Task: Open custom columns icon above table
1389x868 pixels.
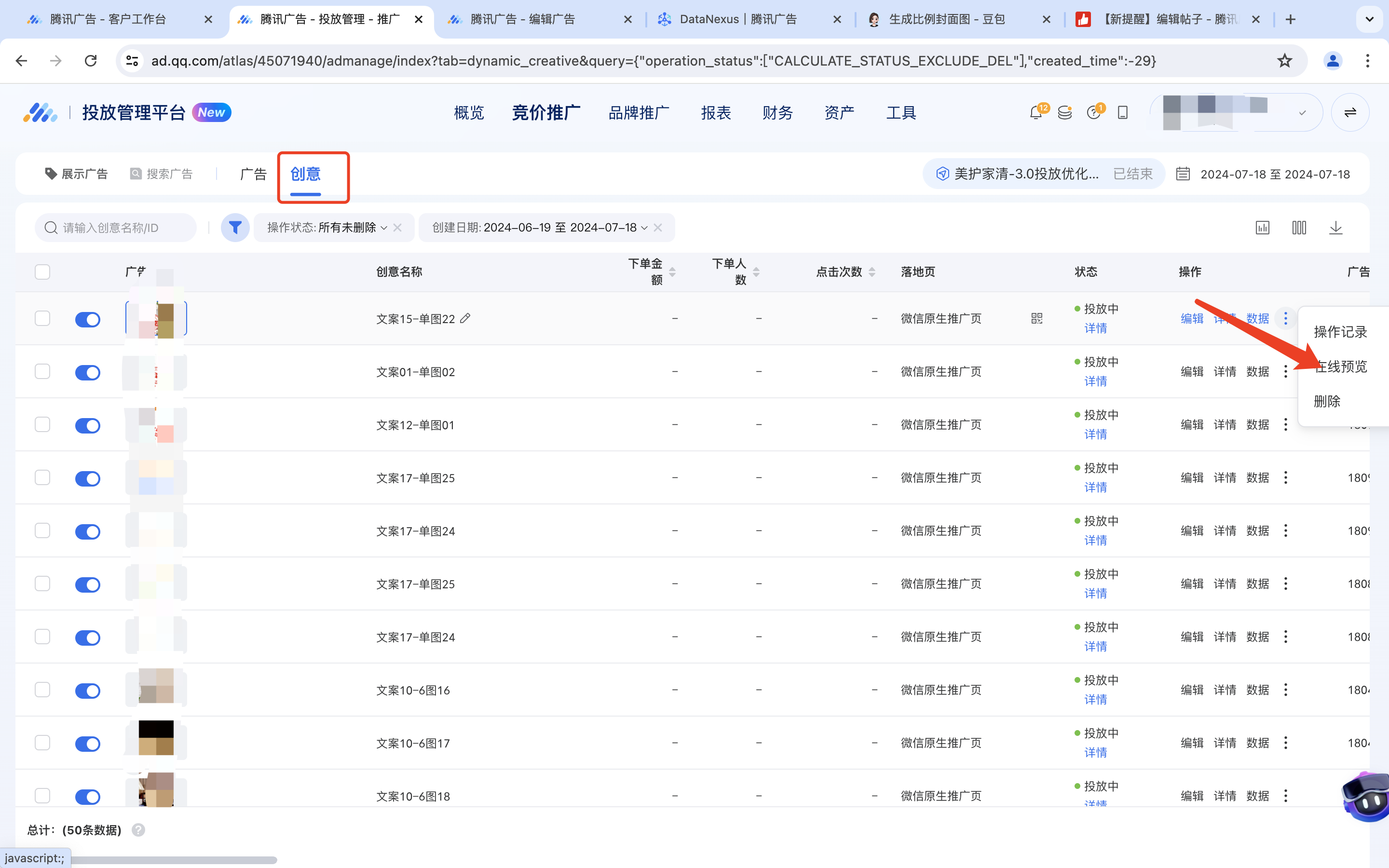Action: 1299,228
